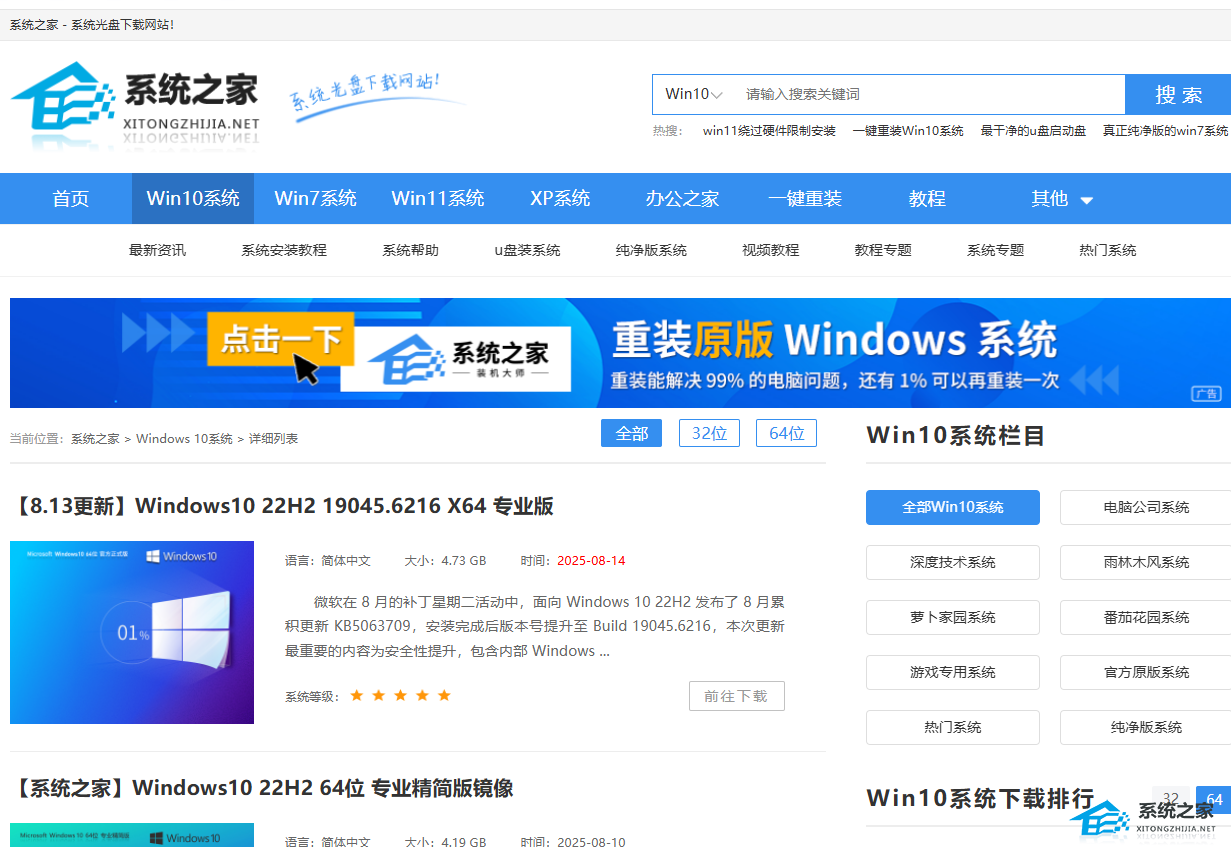Focus the search keyword input field
The height and width of the screenshot is (847, 1231).
tap(930, 94)
